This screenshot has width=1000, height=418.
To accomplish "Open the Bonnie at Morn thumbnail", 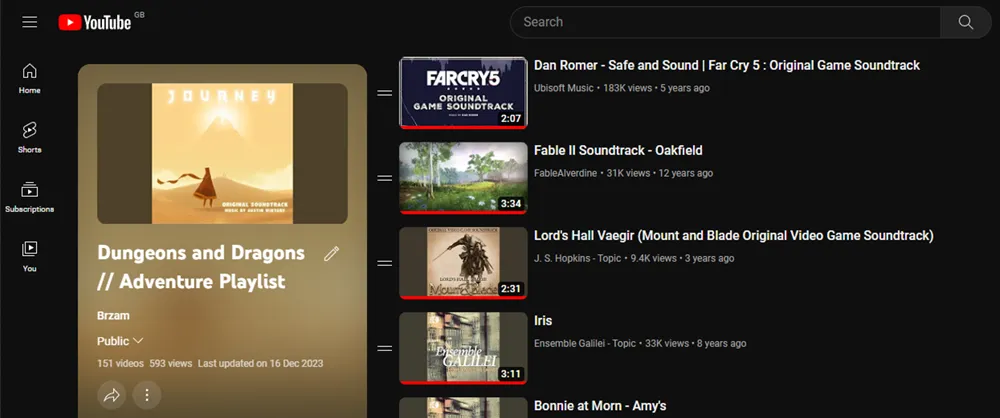I will [x=463, y=408].
